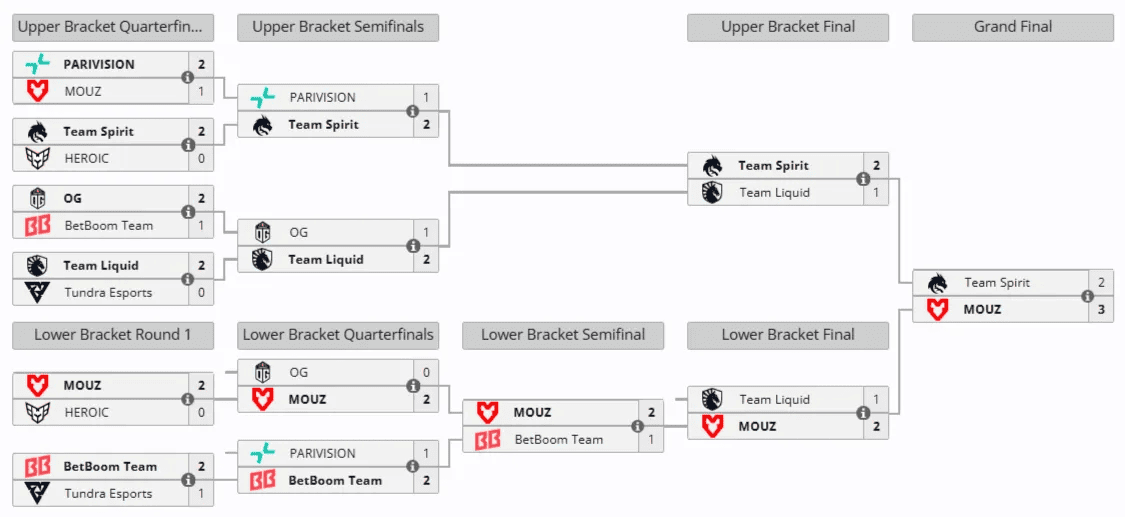The height and width of the screenshot is (517, 1125).
Task: Click info icon for OG vs BetBoom quarterfinal
Action: [187, 212]
